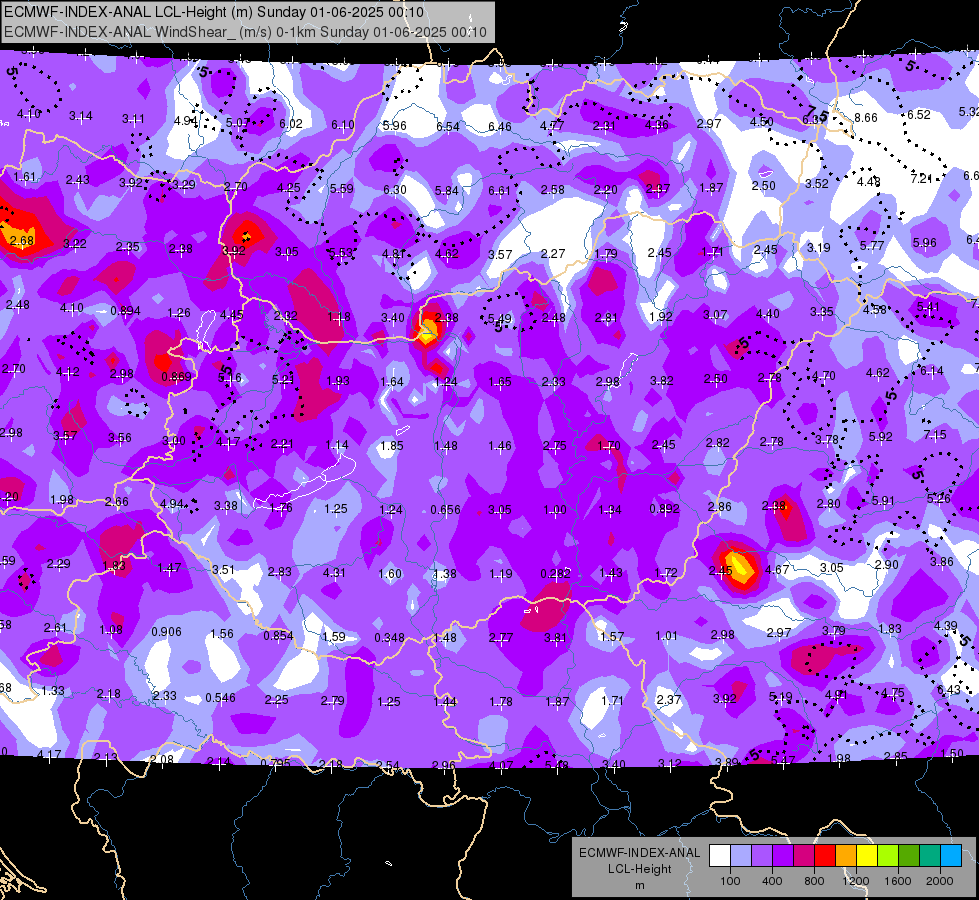Click the wind shear value 6.61
This screenshot has height=900, width=979.
pyautogui.click(x=499, y=190)
